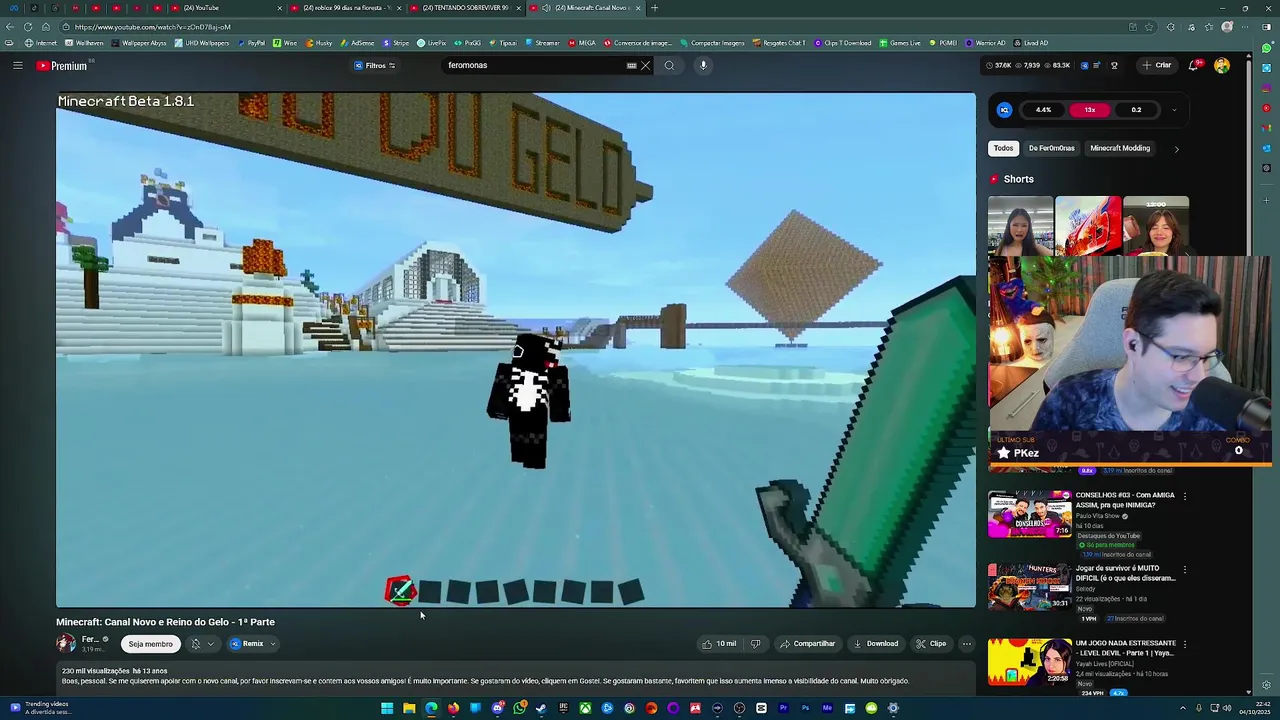The width and height of the screenshot is (1280, 720).
Task: Open File Explorer from taskbar
Action: tap(409, 709)
